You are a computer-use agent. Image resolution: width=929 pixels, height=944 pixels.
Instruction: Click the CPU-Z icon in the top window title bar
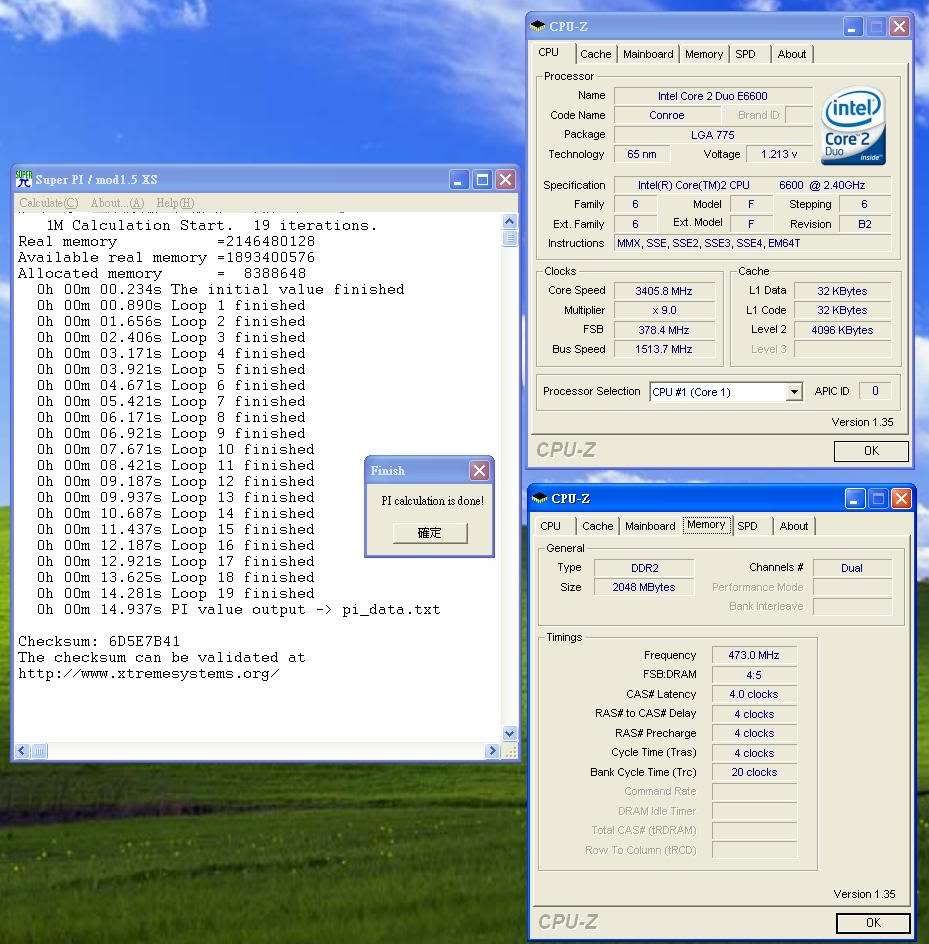[537, 26]
